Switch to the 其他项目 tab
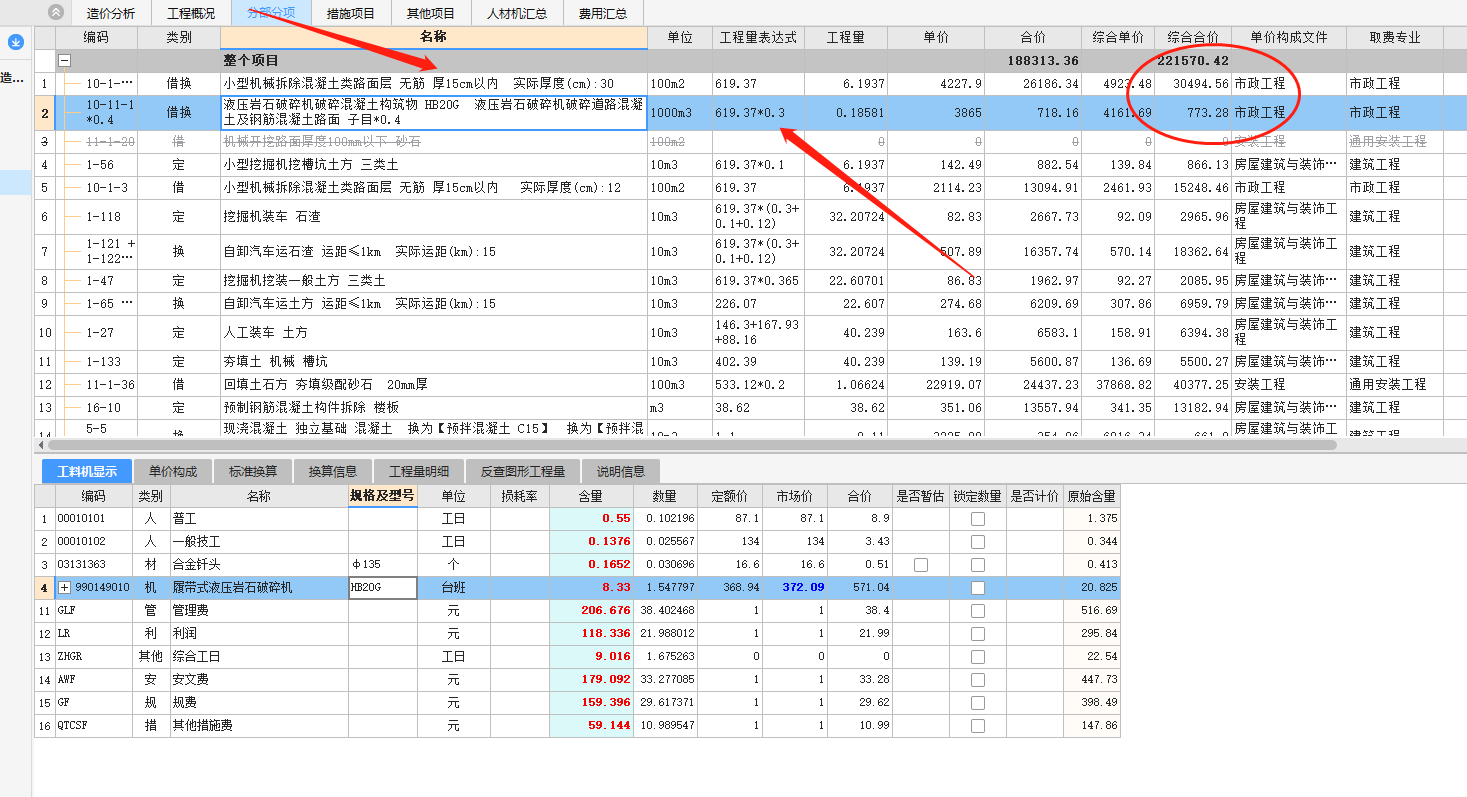This screenshot has width=1467, height=797. pyautogui.click(x=431, y=13)
